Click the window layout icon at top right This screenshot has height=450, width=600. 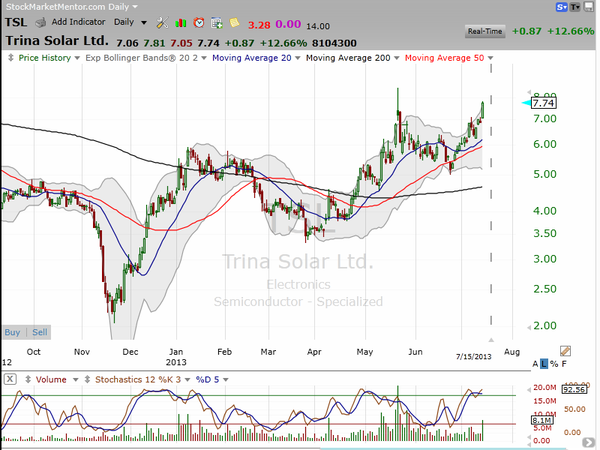tap(589, 7)
